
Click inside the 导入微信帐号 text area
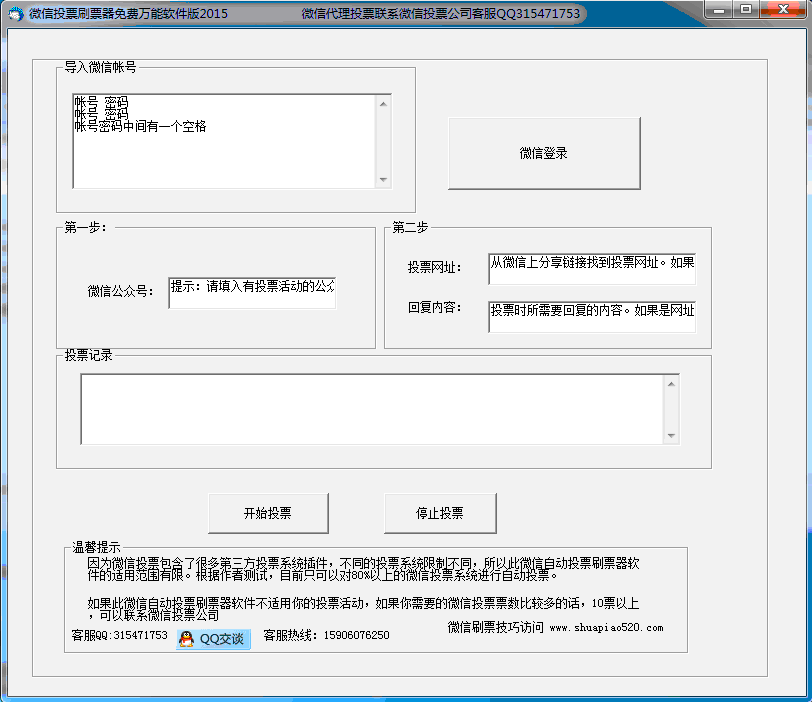[224, 141]
